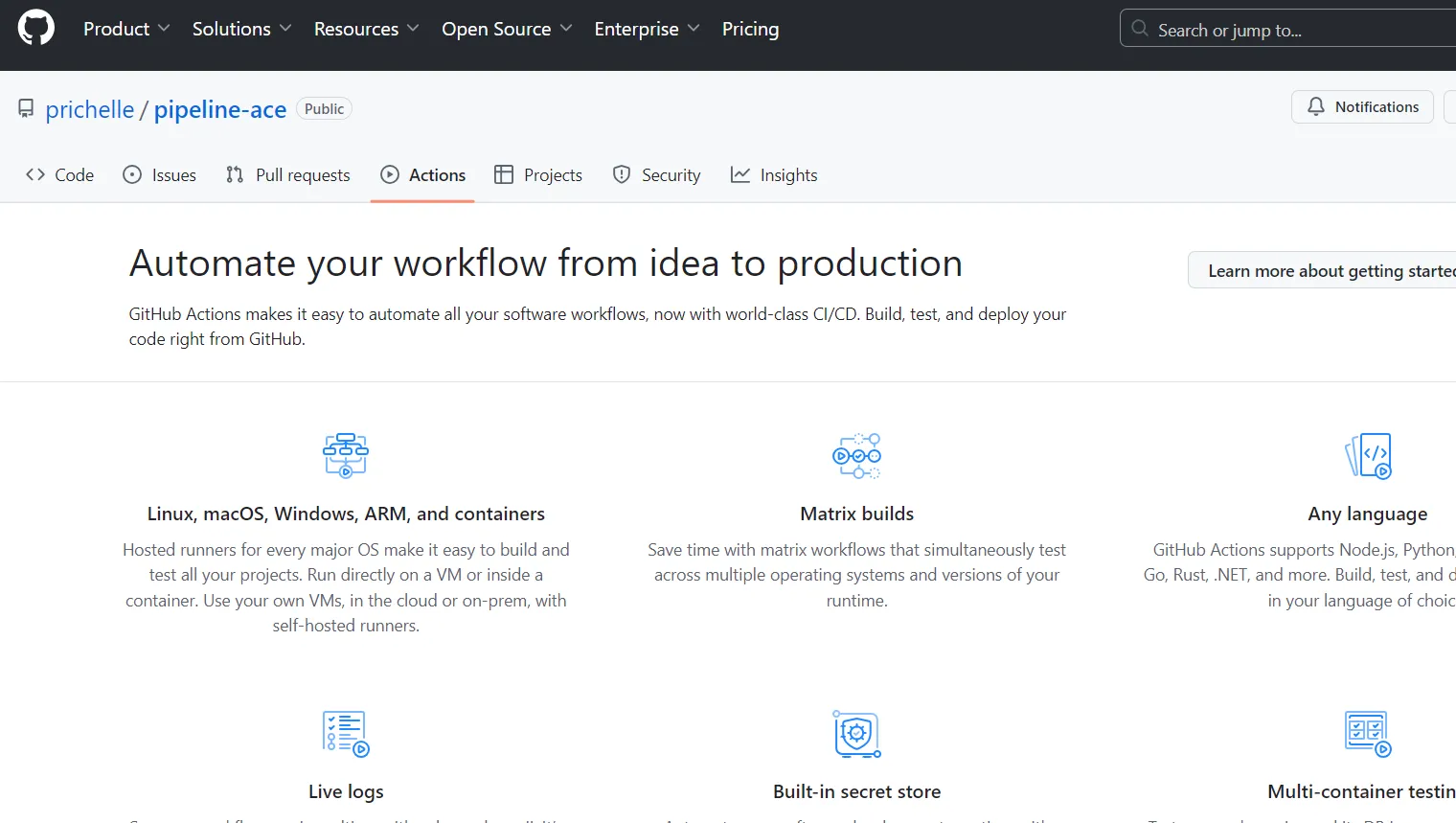Open the Projects tab

pos(538,174)
